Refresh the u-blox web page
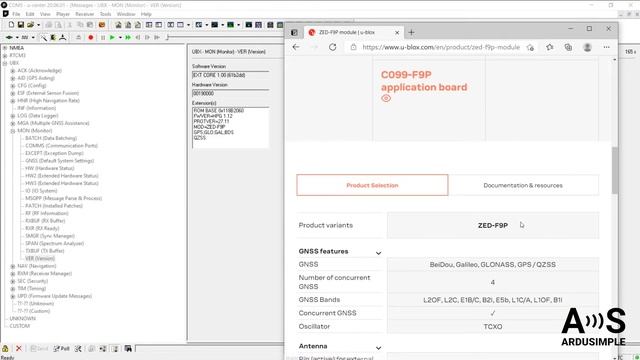 [x=333, y=47]
